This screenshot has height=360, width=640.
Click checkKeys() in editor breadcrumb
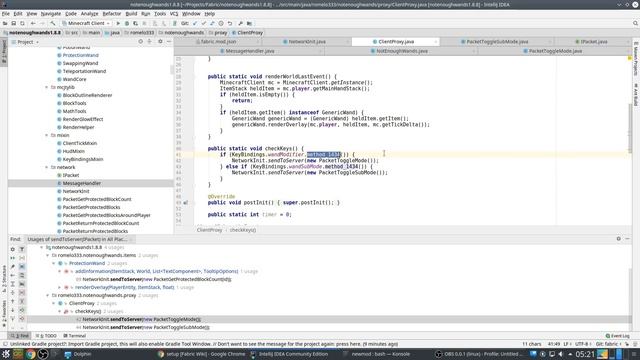click(x=243, y=230)
